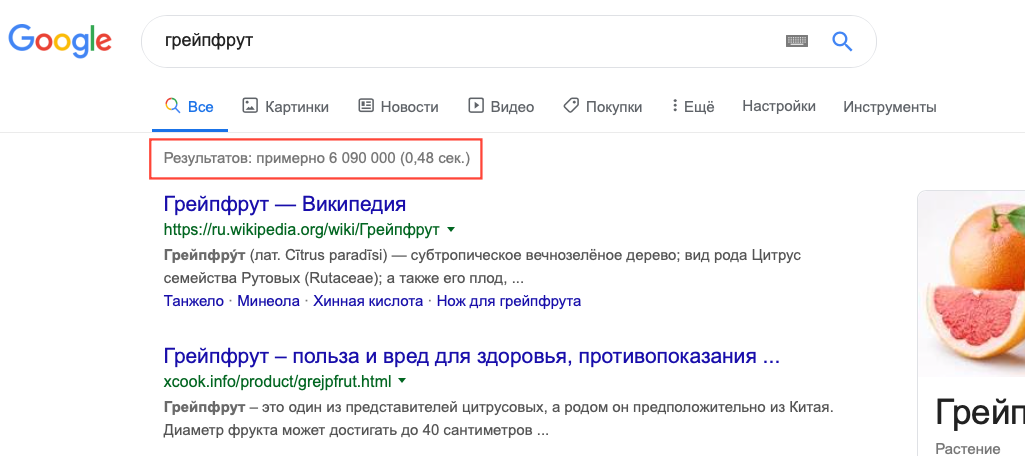Click the xcook.info/product/grejpfrut.html URL text
Image resolution: width=1025 pixels, height=456 pixels.
pyautogui.click(x=277, y=381)
